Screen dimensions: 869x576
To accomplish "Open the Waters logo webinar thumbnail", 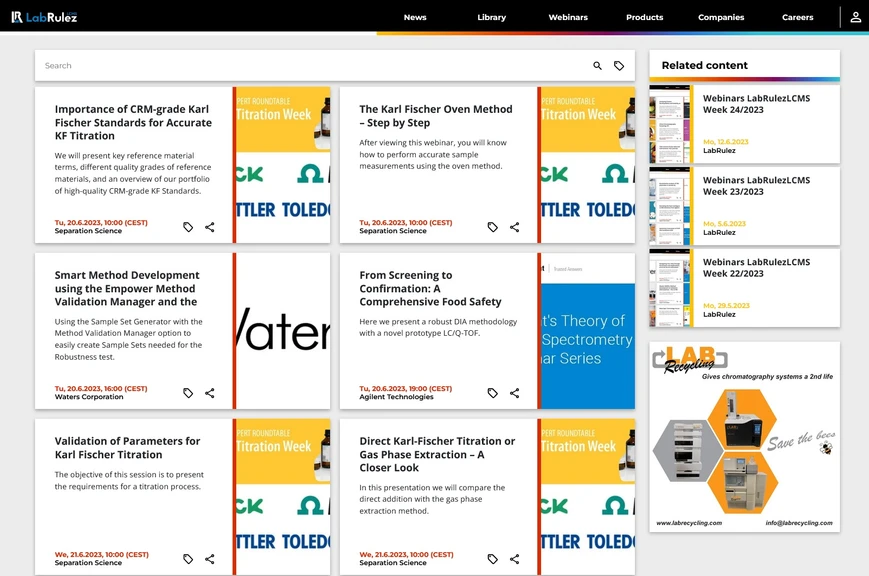I will [284, 331].
